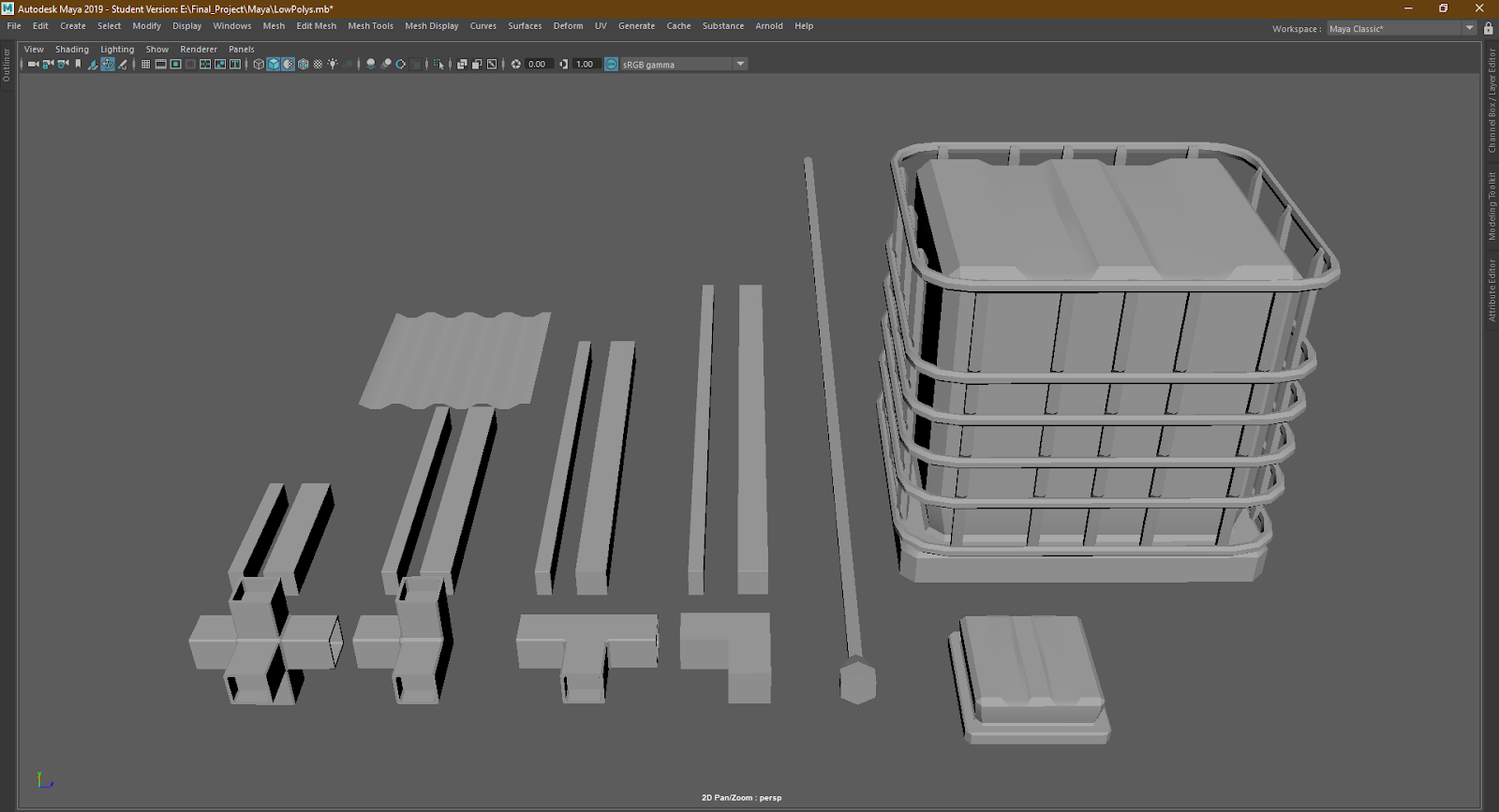This screenshot has width=1499, height=812.
Task: Click the gamma value field showing 1.00
Action: click(585, 65)
